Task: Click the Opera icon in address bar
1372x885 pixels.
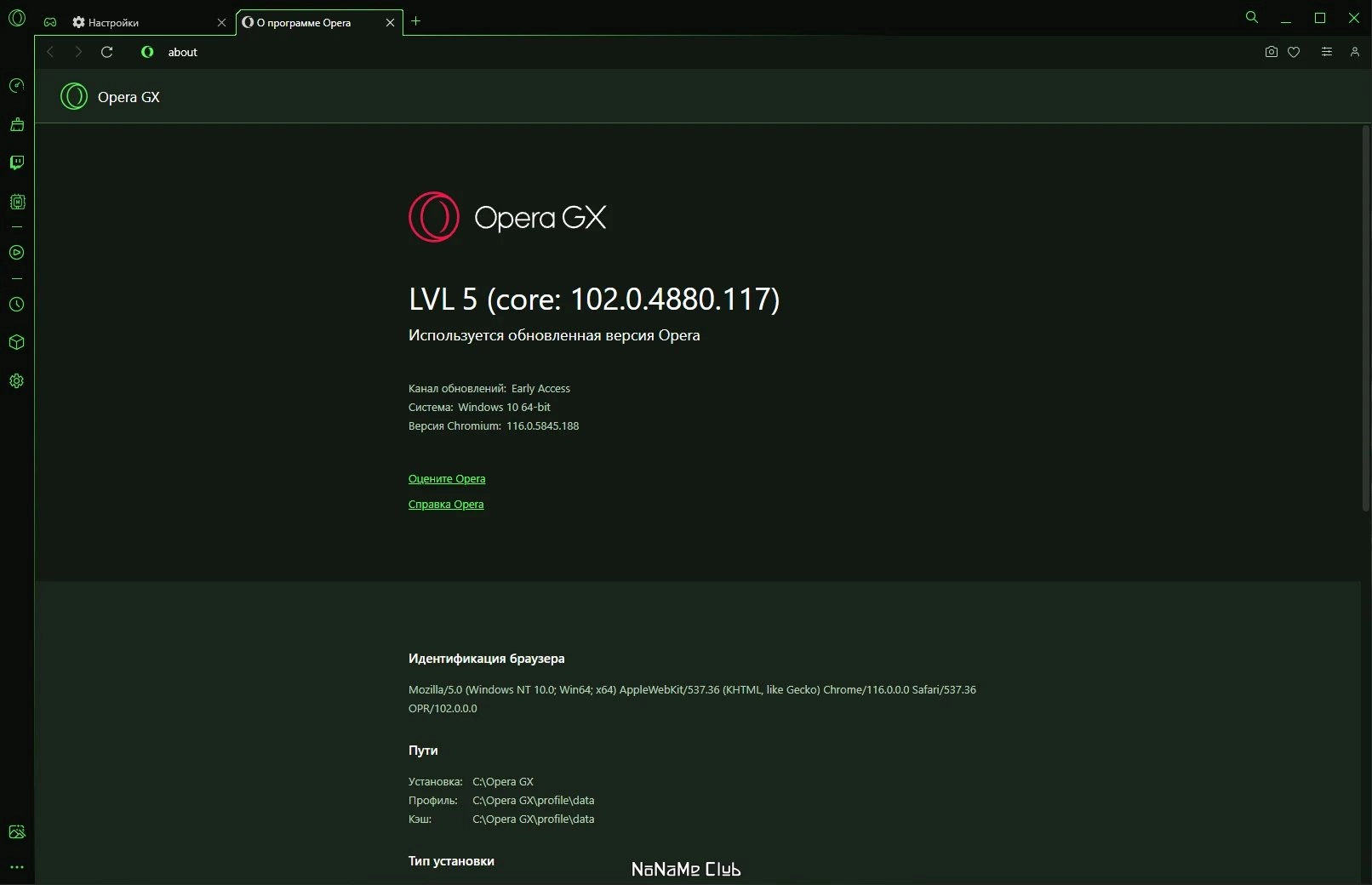Action: tap(147, 52)
